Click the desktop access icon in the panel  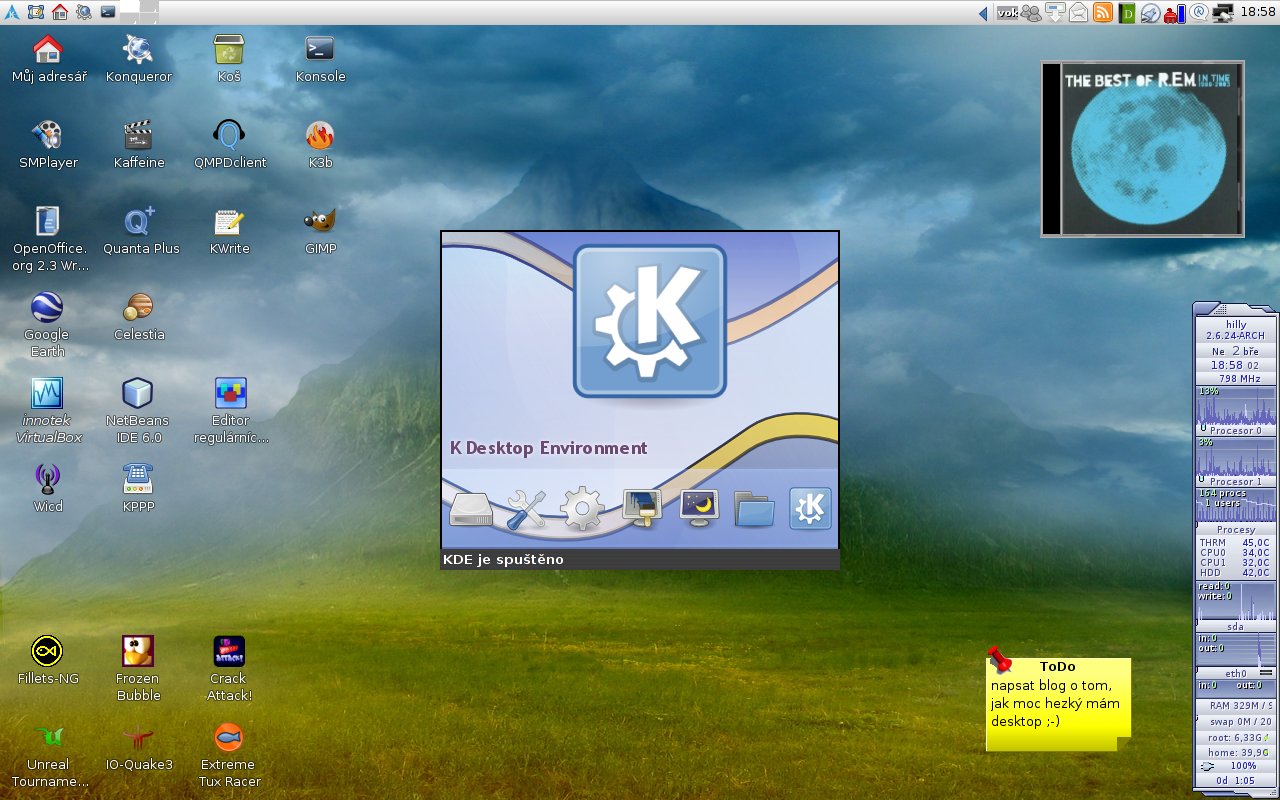pos(36,12)
